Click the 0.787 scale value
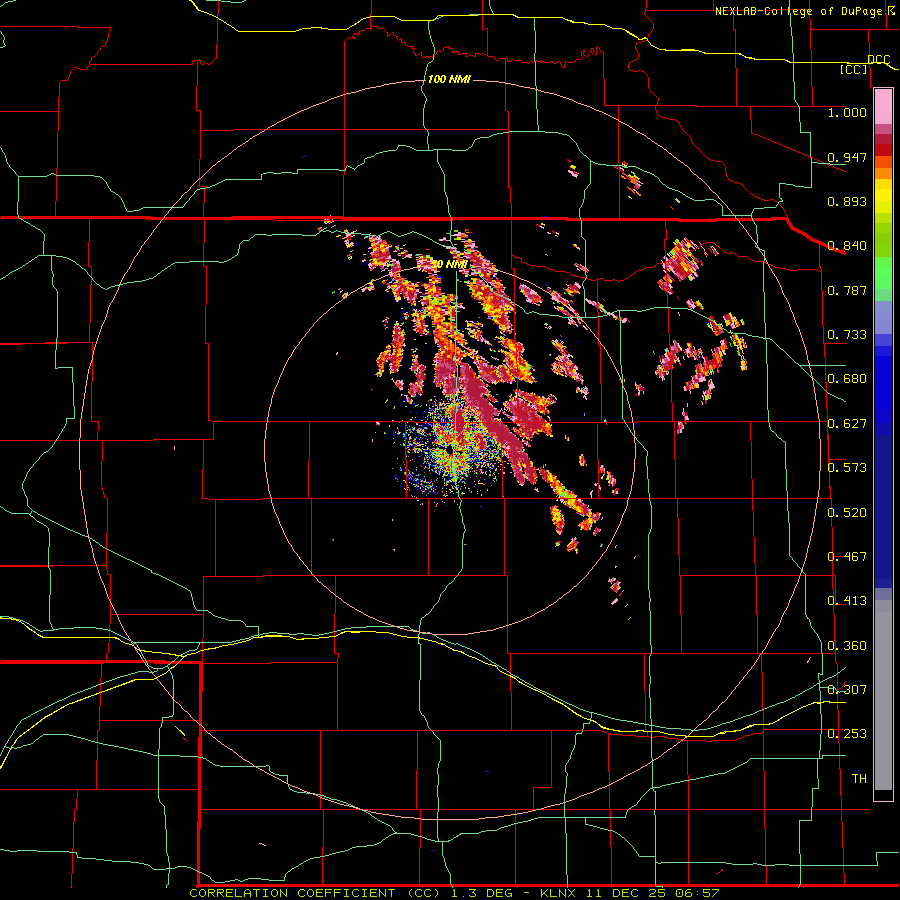This screenshot has width=900, height=900. (x=847, y=290)
